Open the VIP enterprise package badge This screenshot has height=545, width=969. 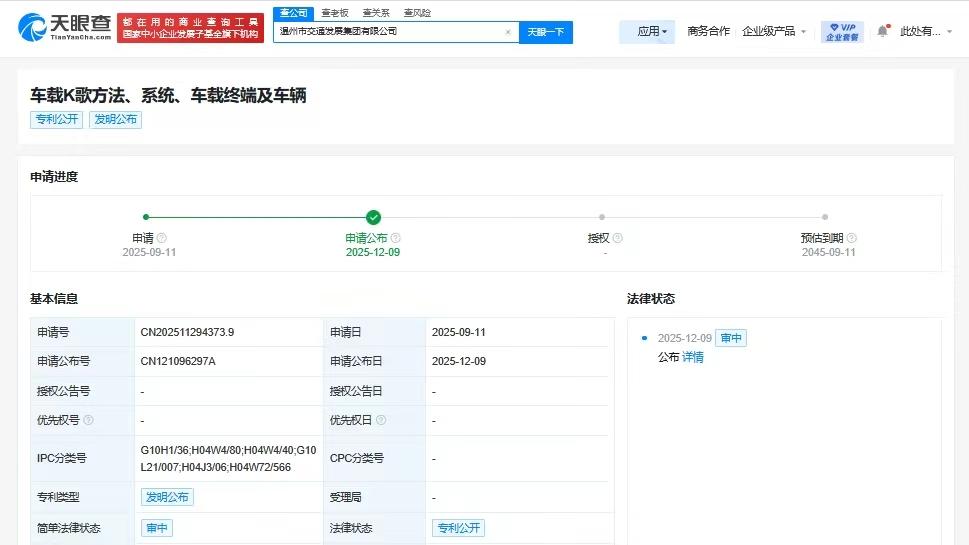842,32
